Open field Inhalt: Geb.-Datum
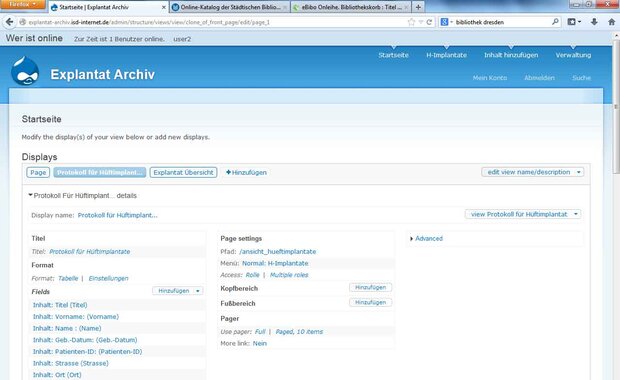Image resolution: width=620 pixels, height=380 pixels. tap(85, 340)
